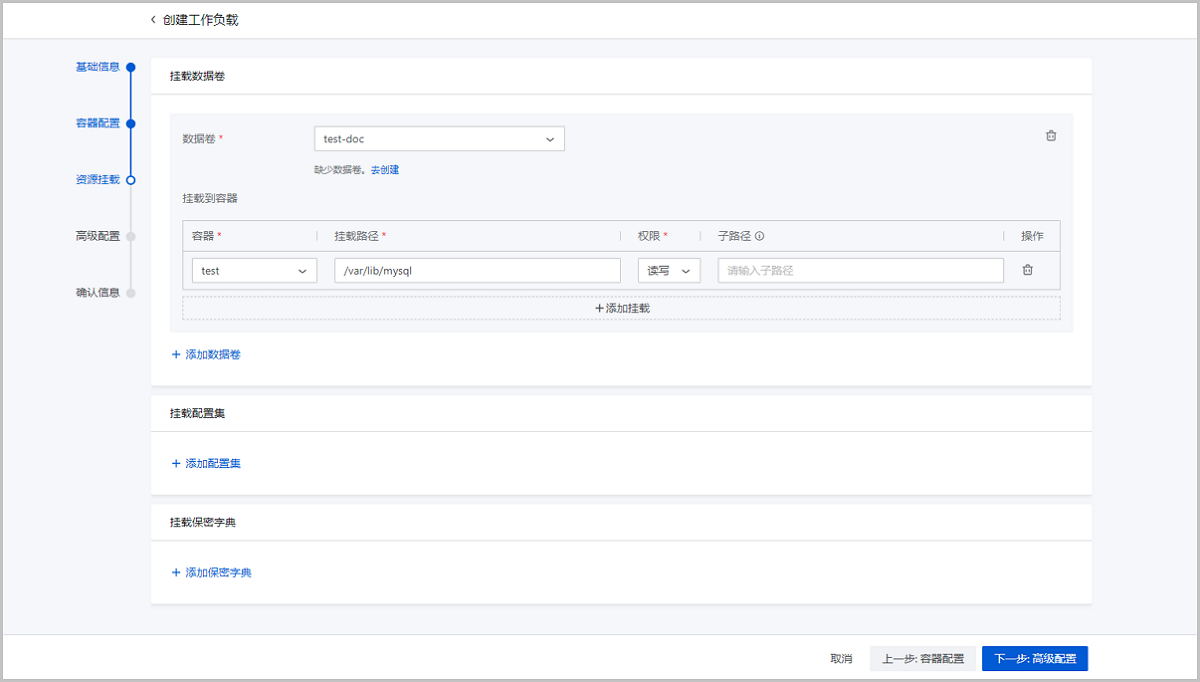1200x682 pixels.
Task: Click 上一步: 容器配置 button
Action: 923,659
